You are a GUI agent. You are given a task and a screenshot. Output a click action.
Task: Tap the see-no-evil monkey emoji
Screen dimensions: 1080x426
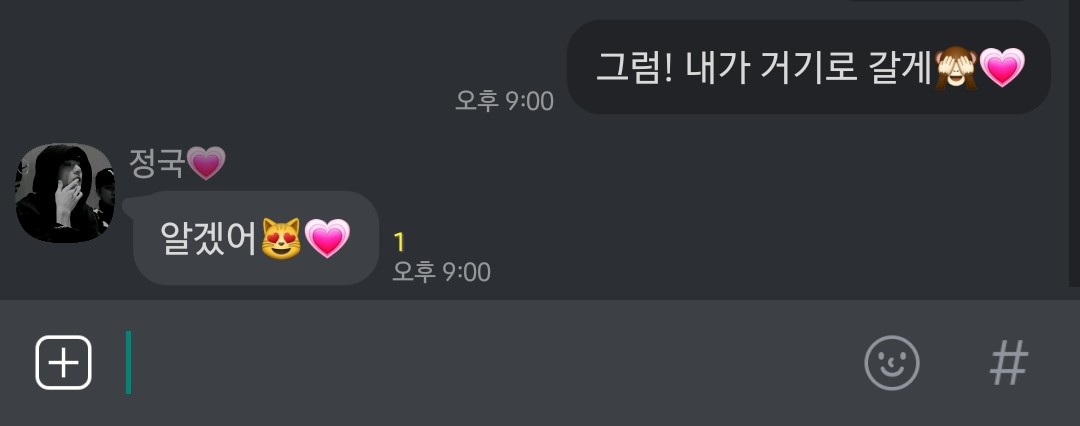click(x=955, y=68)
